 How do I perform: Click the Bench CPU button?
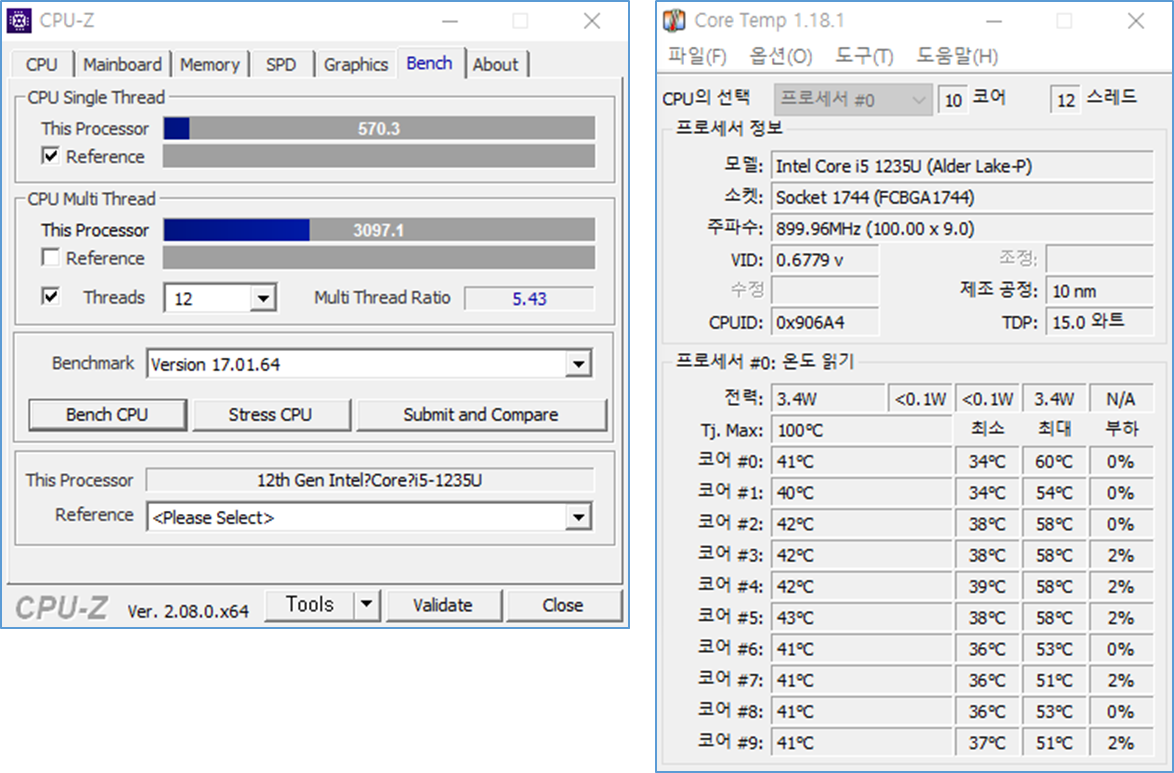107,414
